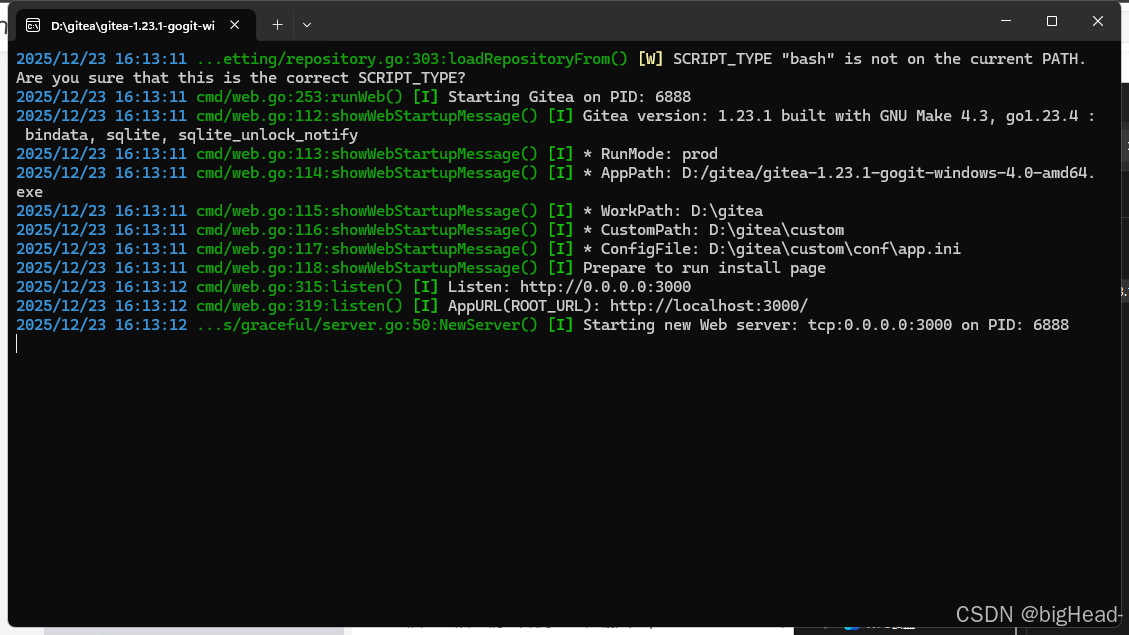Click the AppPath gitea-1.23.1-gogit-windows path text

(889, 173)
